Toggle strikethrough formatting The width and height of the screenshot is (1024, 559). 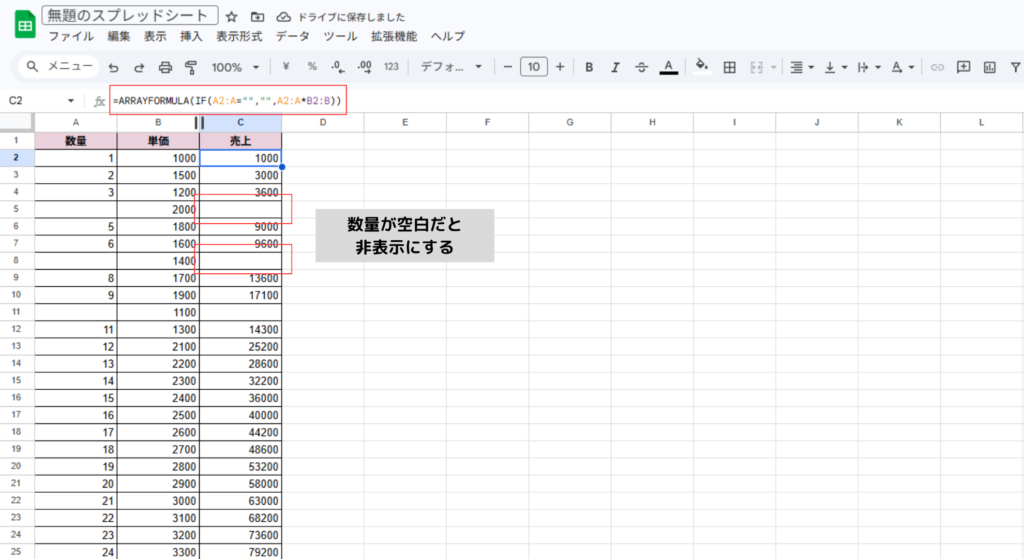coord(641,67)
